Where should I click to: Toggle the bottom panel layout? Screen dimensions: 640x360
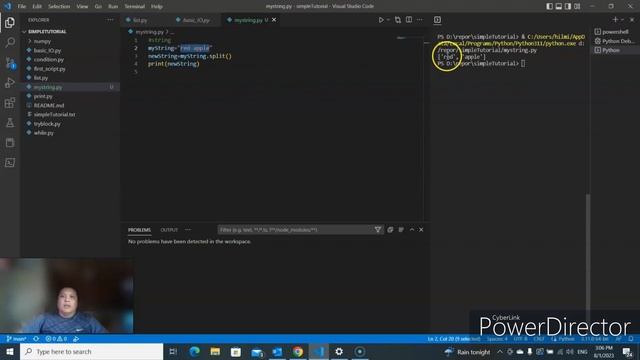click(x=559, y=6)
